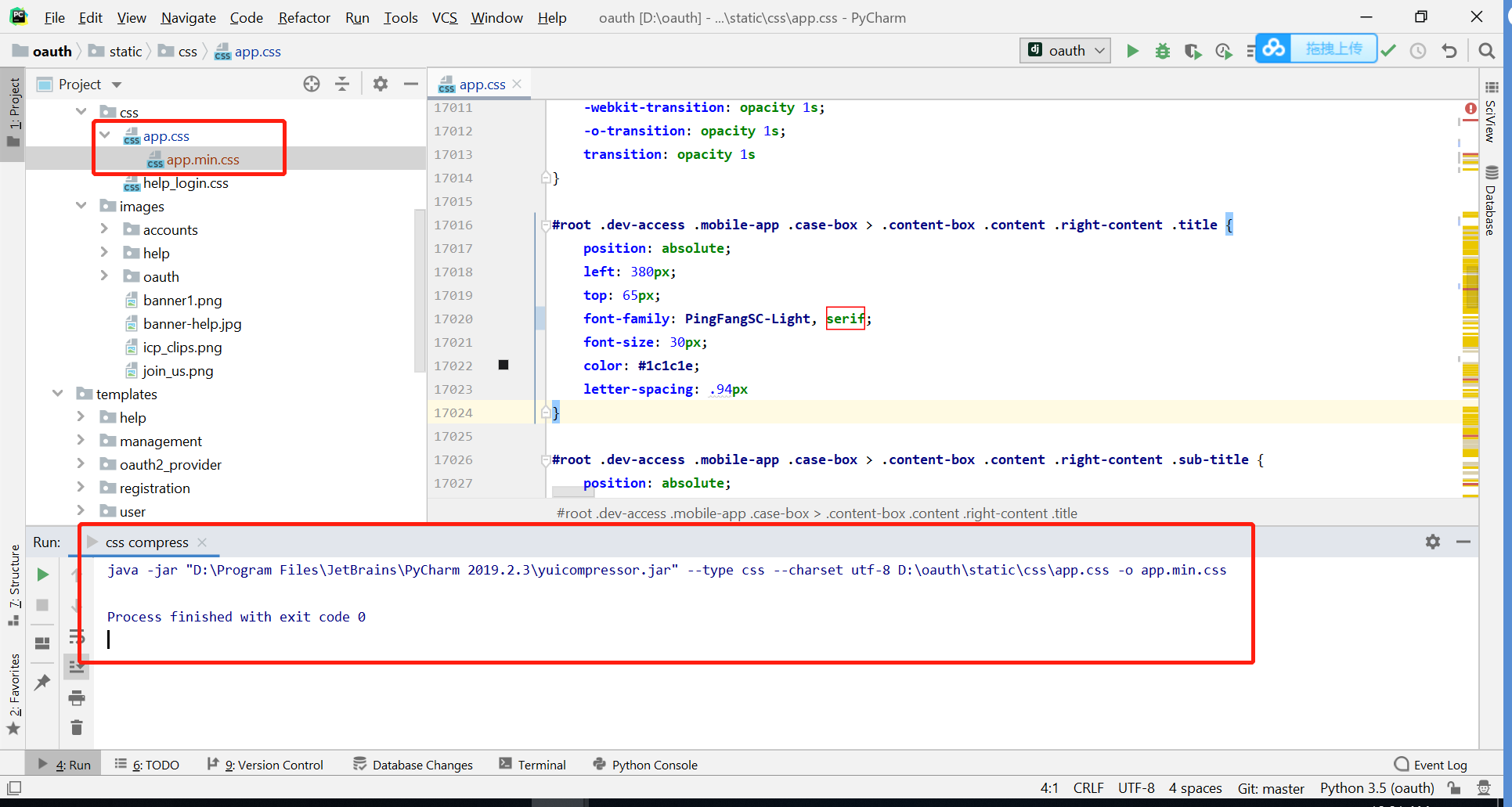
Task: Collapse the css folder
Action: (81, 112)
